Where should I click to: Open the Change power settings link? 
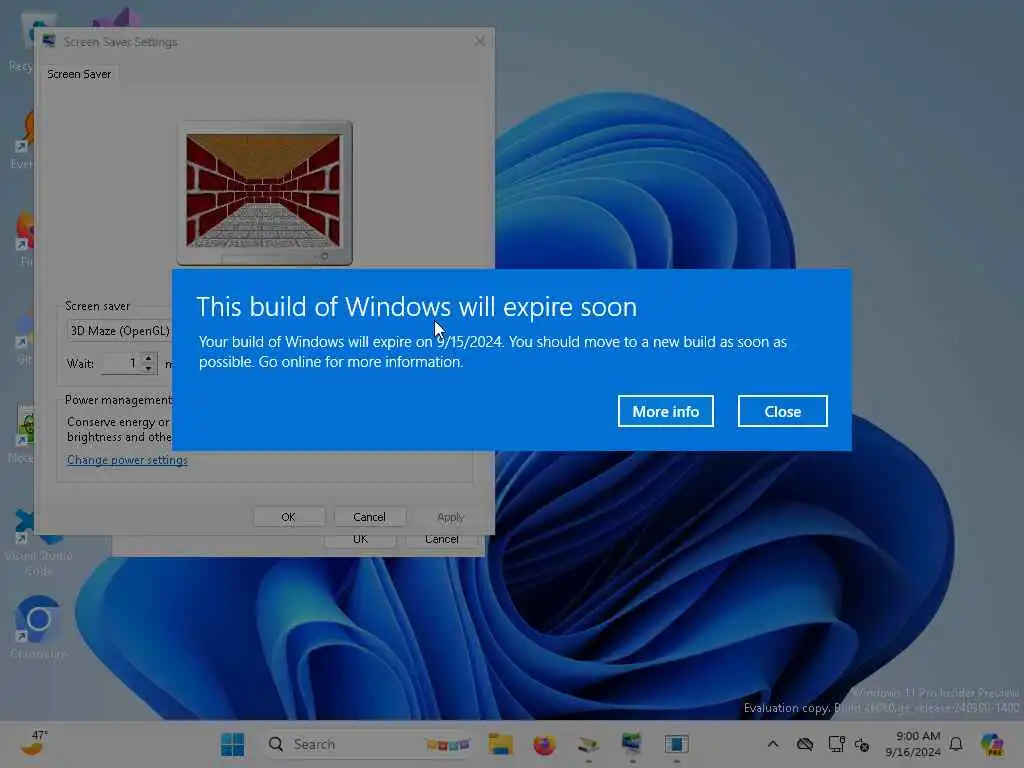(x=127, y=460)
